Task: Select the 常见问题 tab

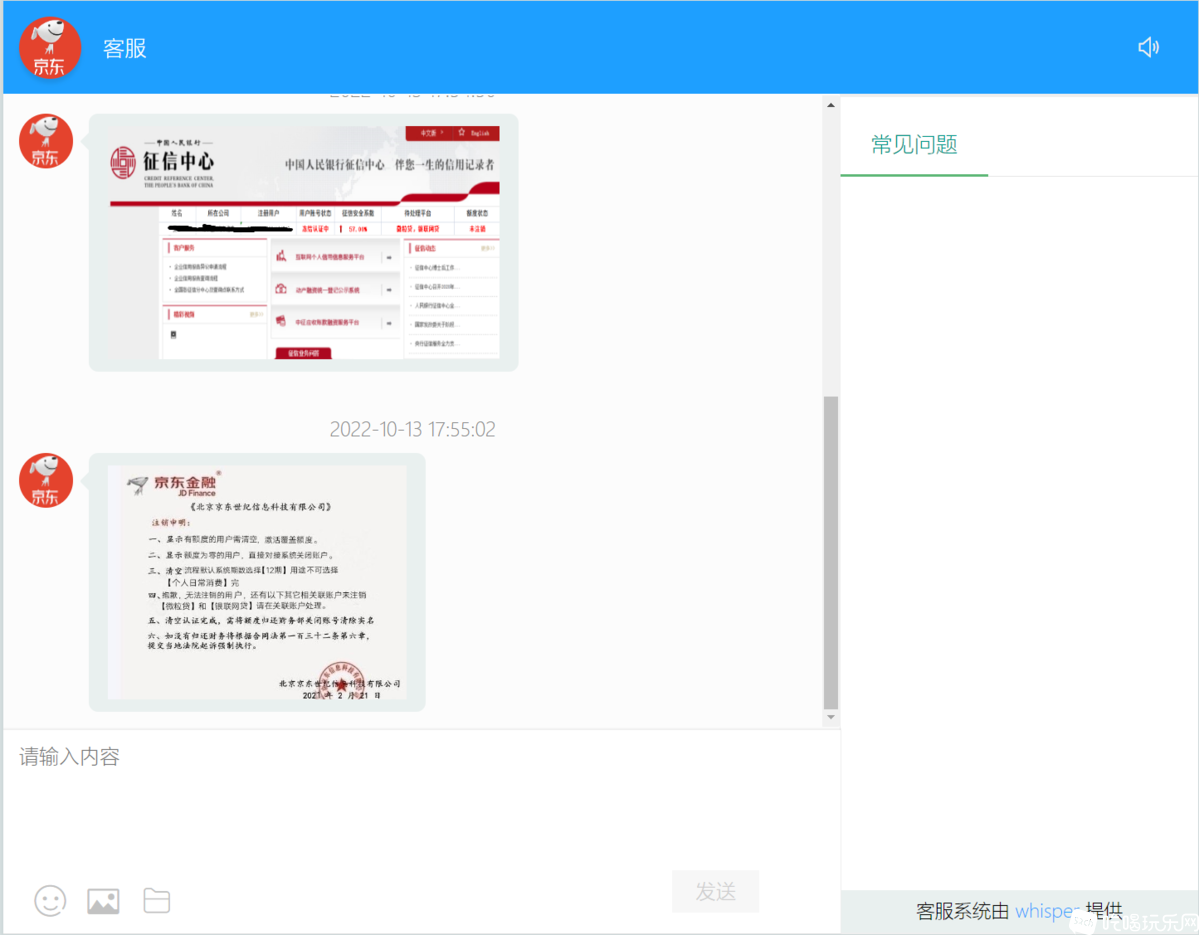Action: pos(914,144)
